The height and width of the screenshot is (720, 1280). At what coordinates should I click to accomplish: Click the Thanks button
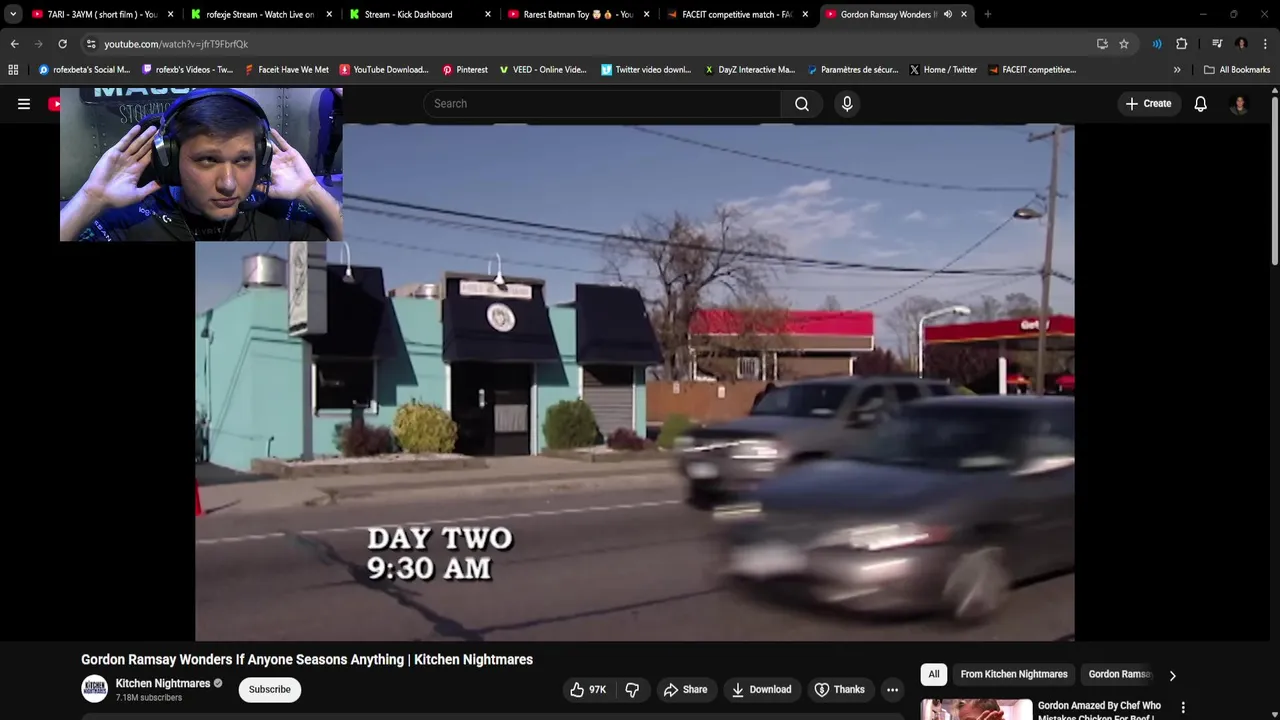(839, 690)
